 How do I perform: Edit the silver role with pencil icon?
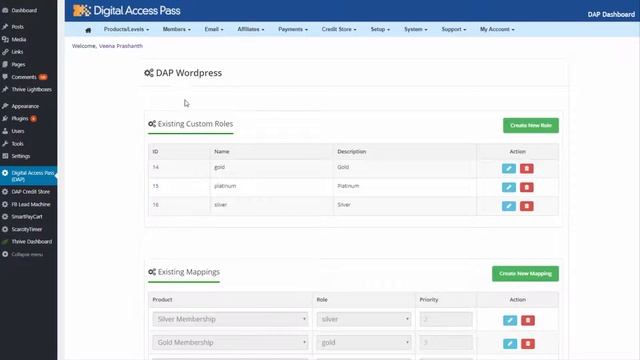[x=509, y=206]
